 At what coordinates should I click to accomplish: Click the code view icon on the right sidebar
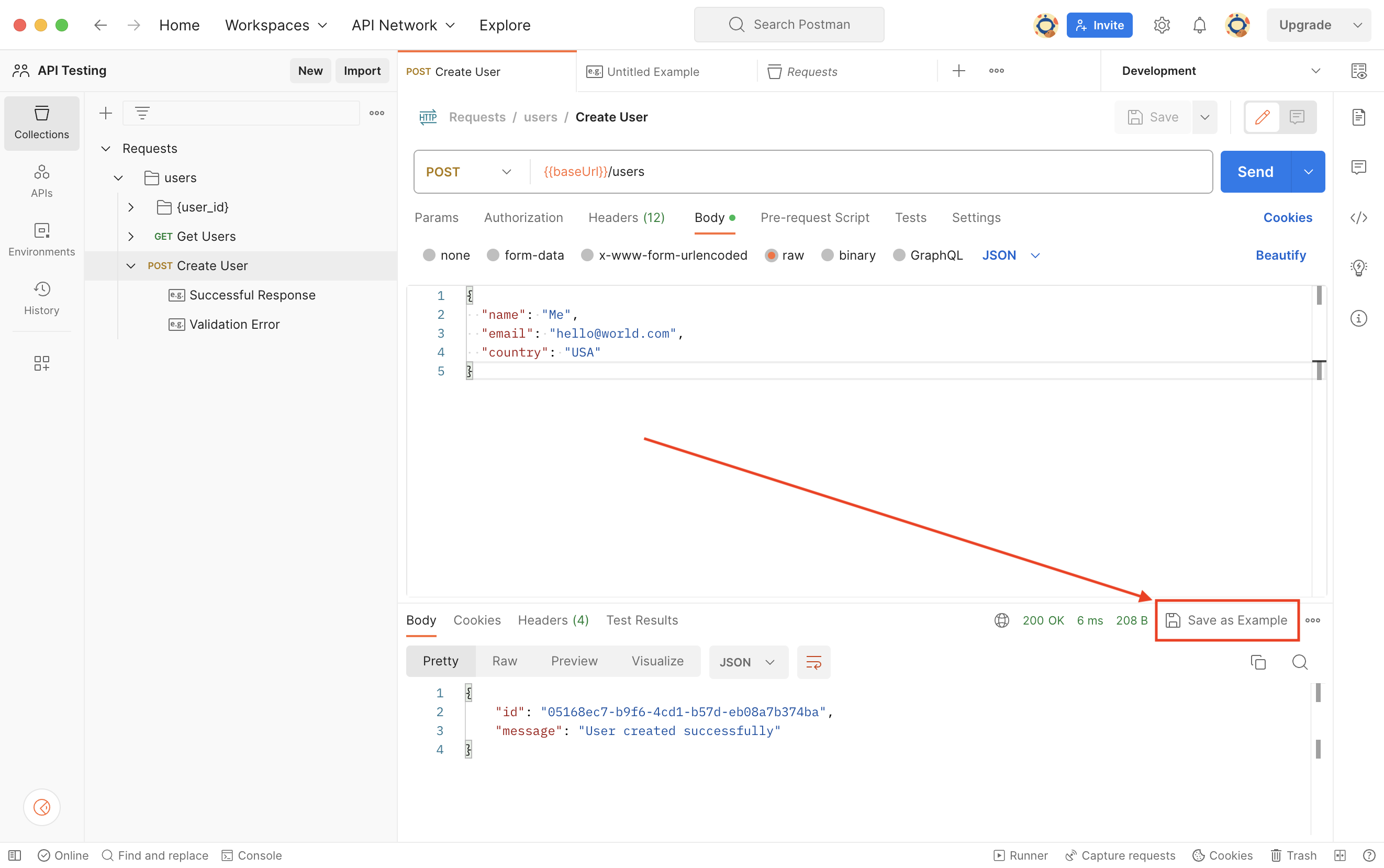point(1359,218)
